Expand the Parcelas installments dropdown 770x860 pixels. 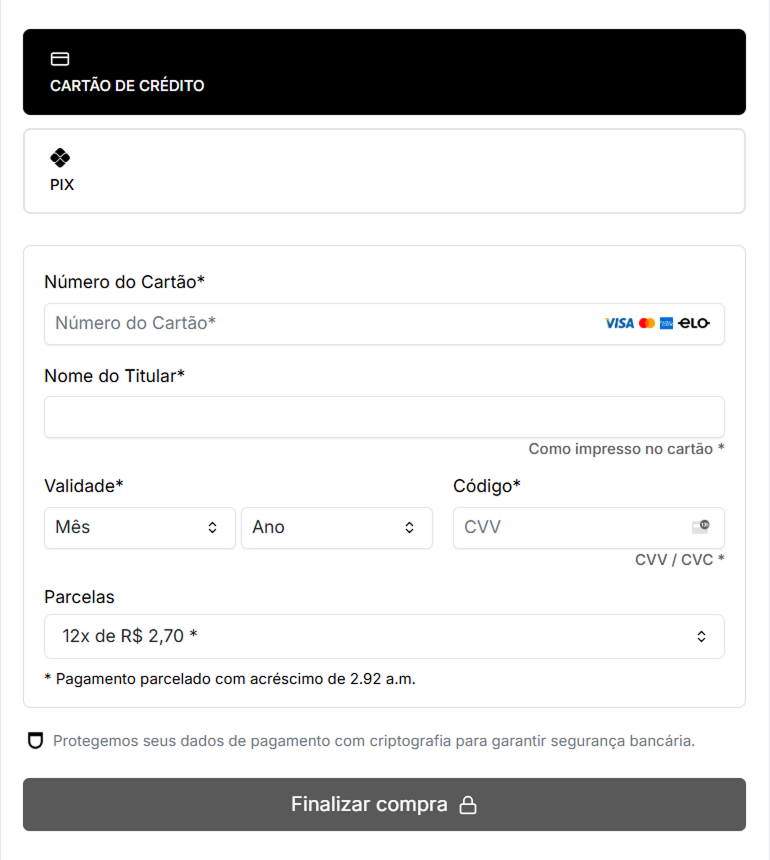(x=384, y=636)
